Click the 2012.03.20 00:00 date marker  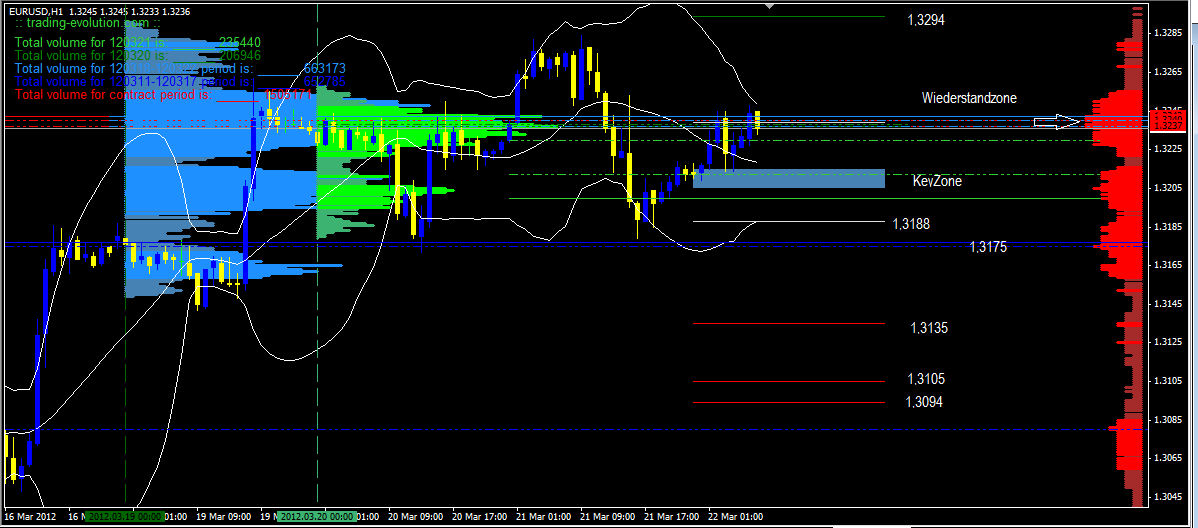[x=316, y=517]
